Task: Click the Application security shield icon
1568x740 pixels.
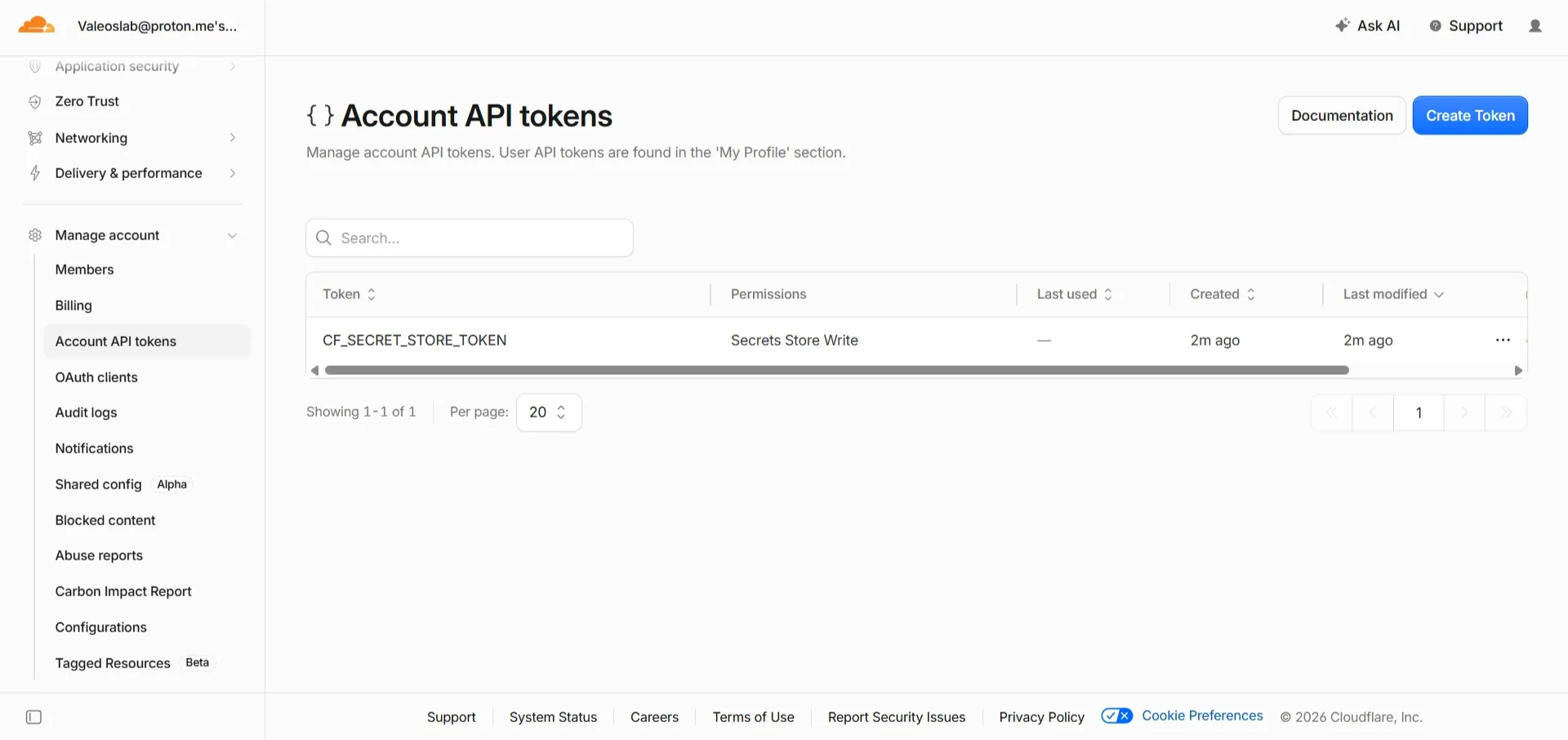Action: pyautogui.click(x=35, y=66)
